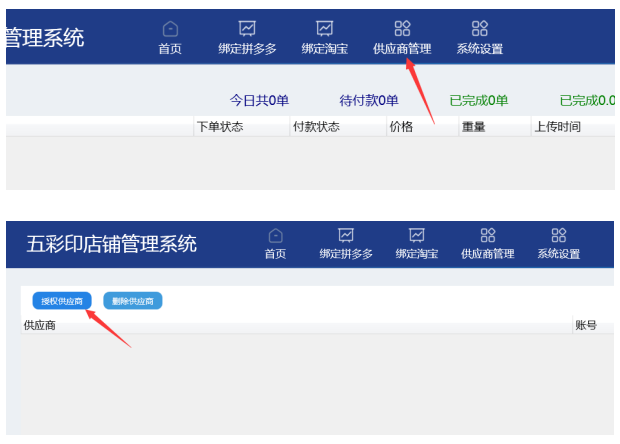Click the 待付款0单 status text
The image size is (620, 444).
point(369,100)
